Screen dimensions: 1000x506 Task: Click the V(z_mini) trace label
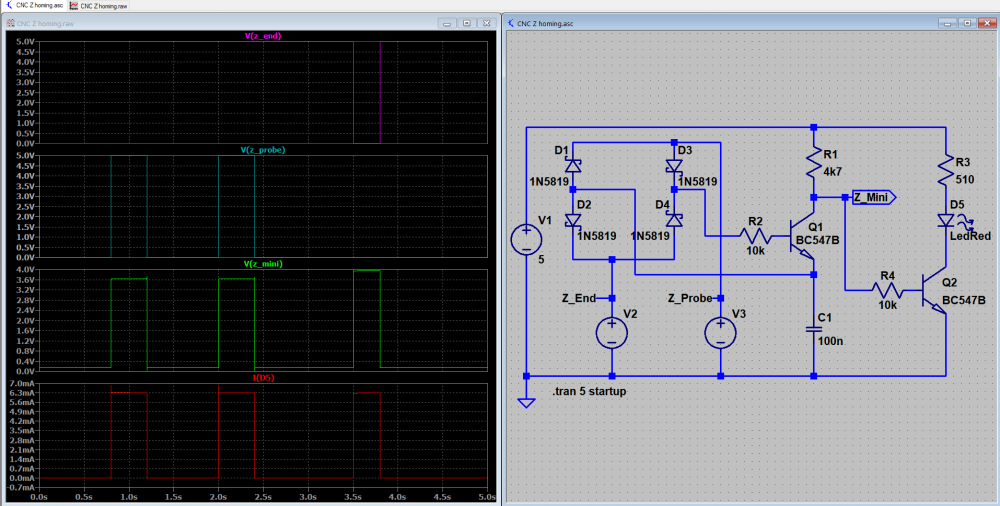tap(263, 264)
